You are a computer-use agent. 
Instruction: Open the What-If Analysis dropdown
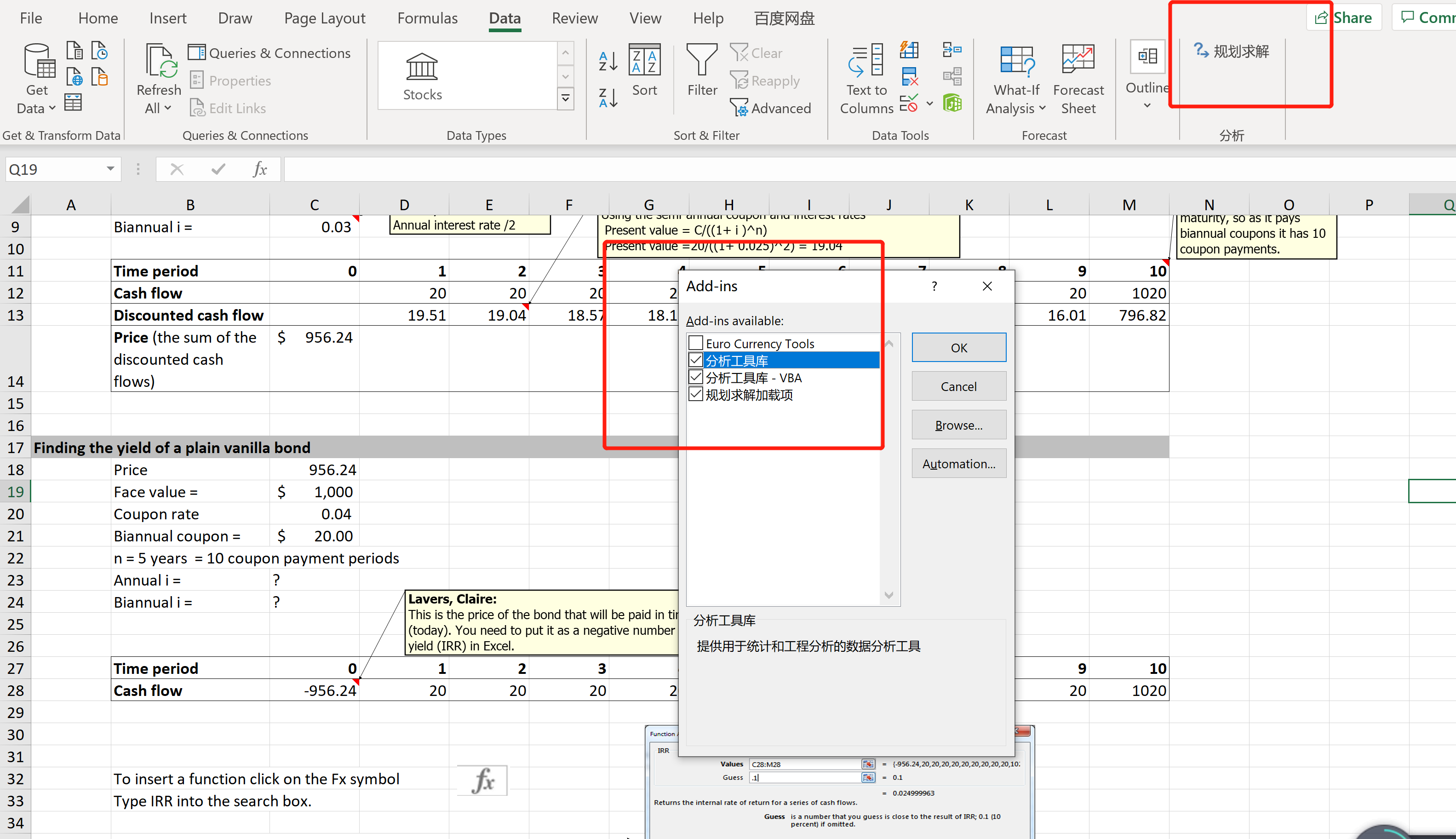coord(1016,98)
